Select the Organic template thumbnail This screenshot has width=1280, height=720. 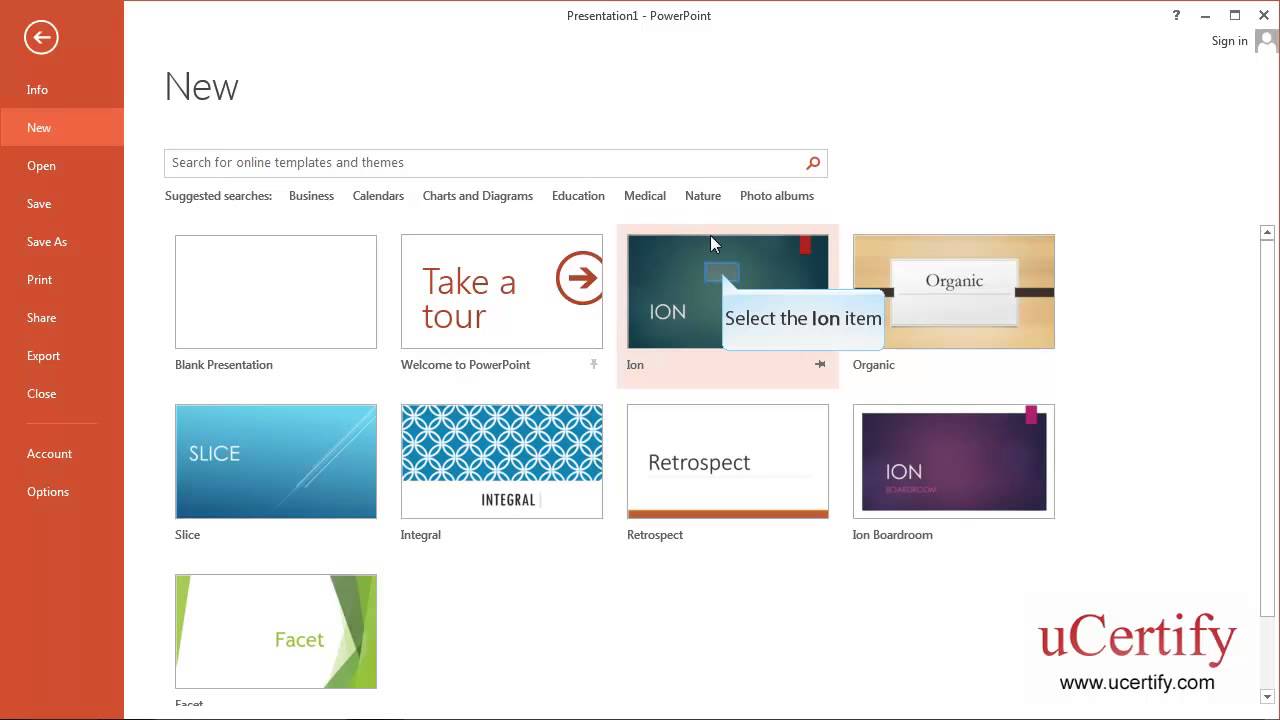tap(954, 292)
